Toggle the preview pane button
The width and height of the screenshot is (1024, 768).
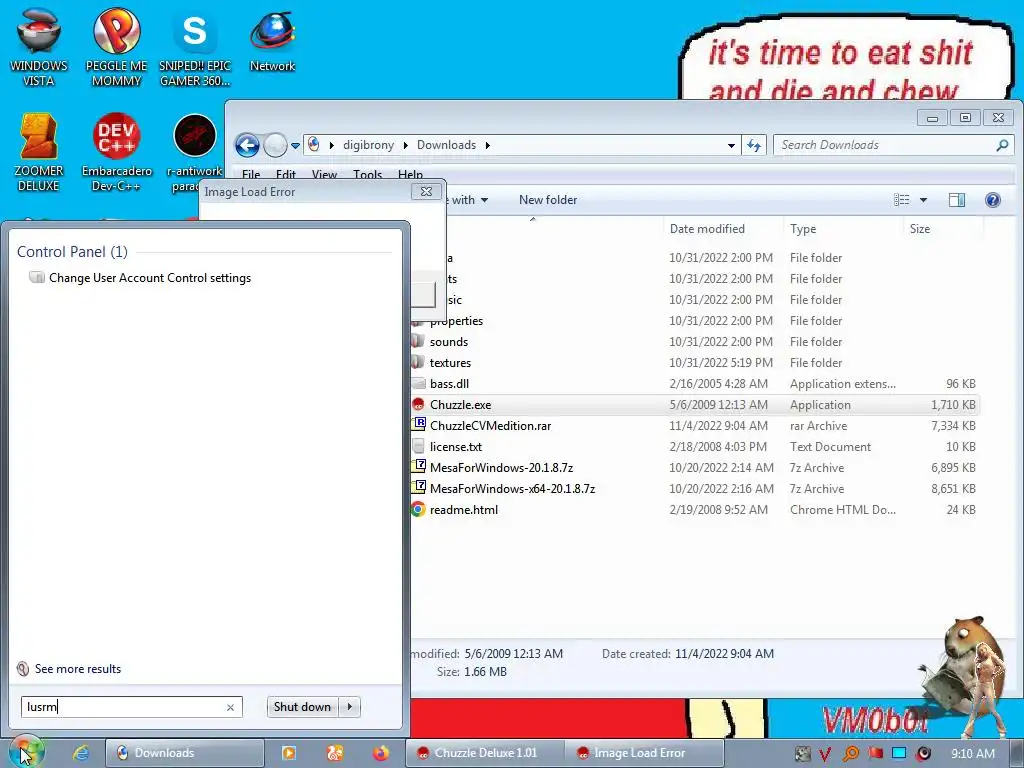(957, 200)
